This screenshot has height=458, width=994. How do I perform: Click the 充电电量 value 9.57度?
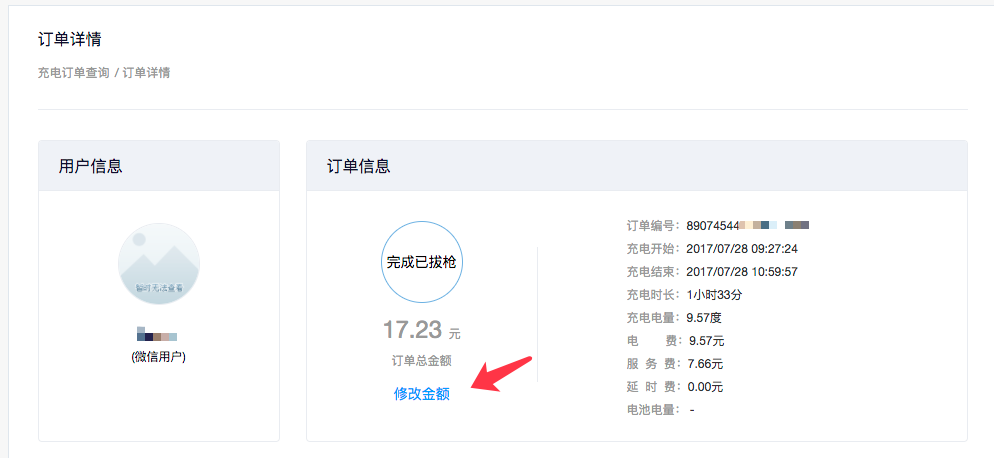pyautogui.click(x=705, y=317)
